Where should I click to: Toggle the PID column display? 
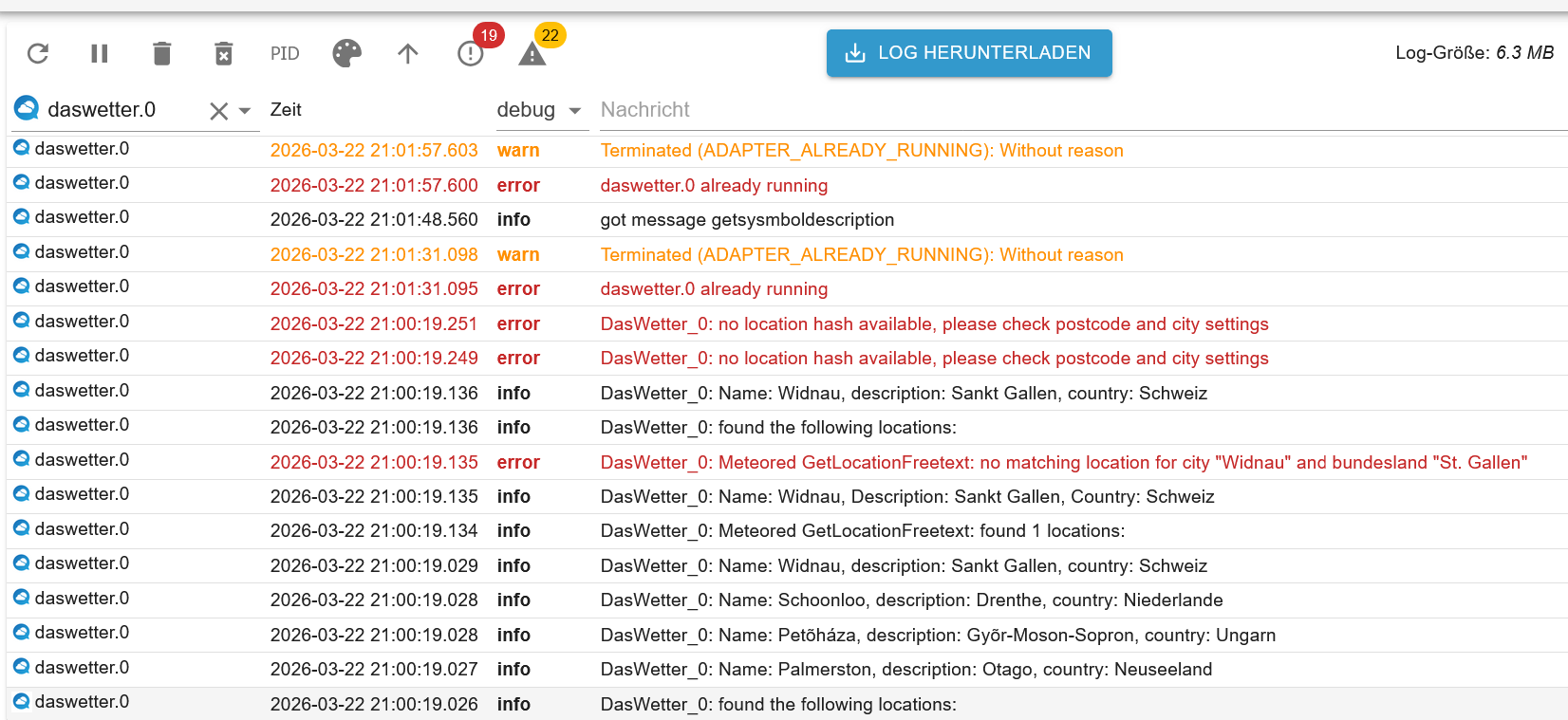click(285, 54)
